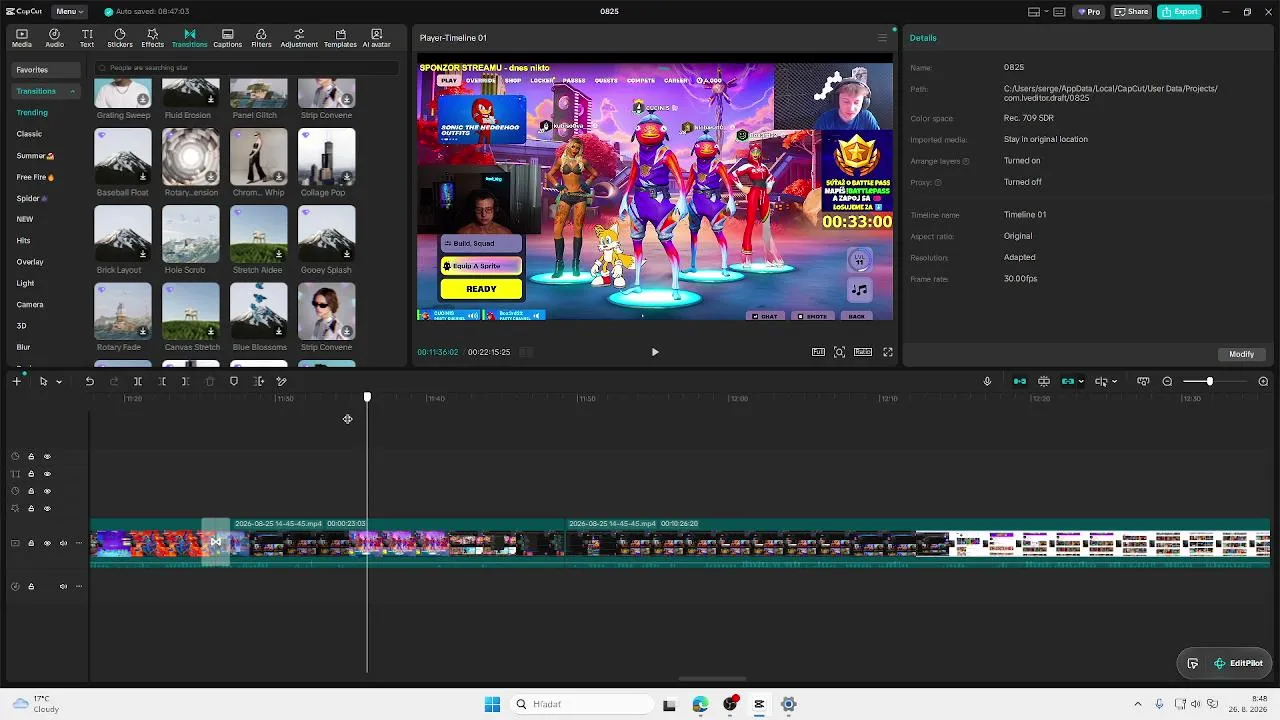Select the Hole Scrub transition thumbnail
The image size is (1280, 720).
(191, 234)
